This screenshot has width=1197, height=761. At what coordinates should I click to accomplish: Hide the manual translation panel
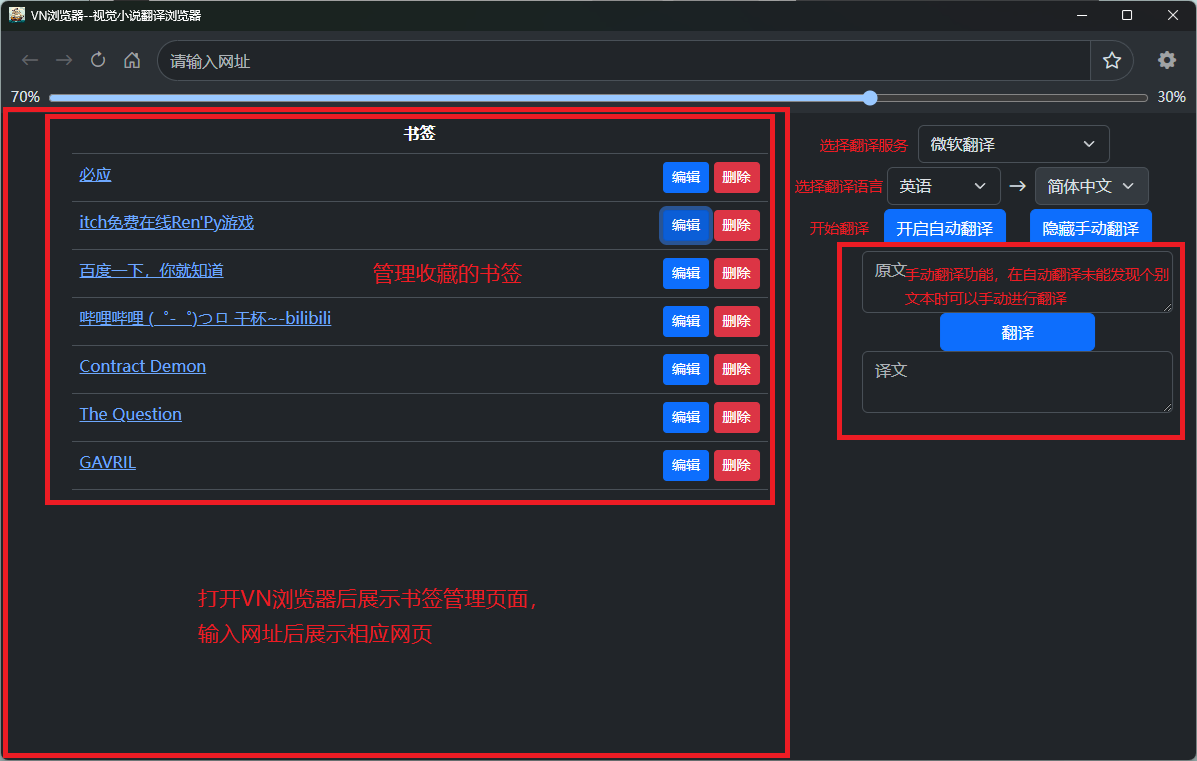[1091, 227]
